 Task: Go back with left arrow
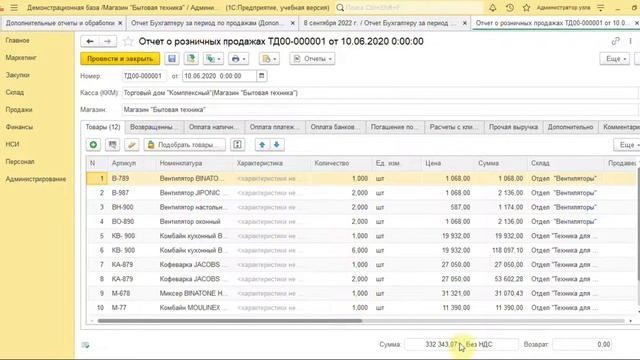pos(90,41)
